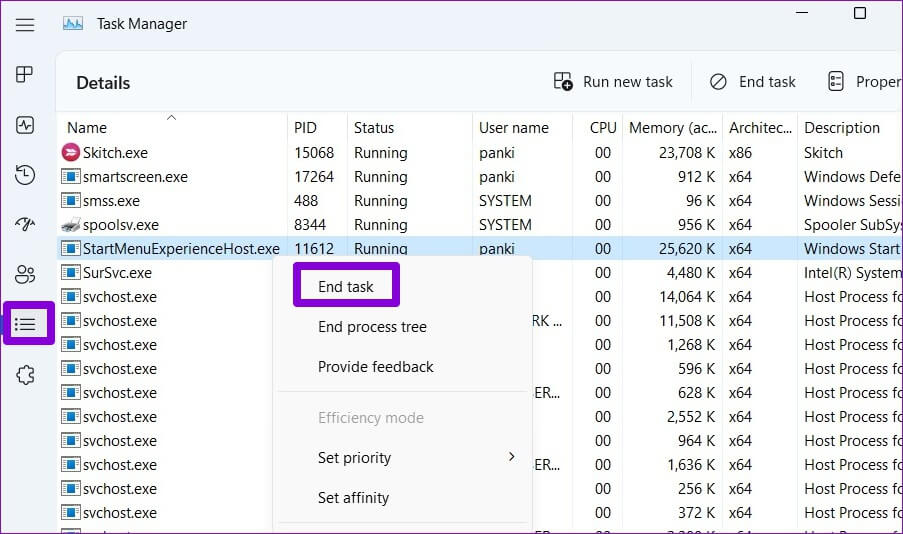Click the x86 architecture cell
The width and height of the screenshot is (903, 534).
pos(740,153)
